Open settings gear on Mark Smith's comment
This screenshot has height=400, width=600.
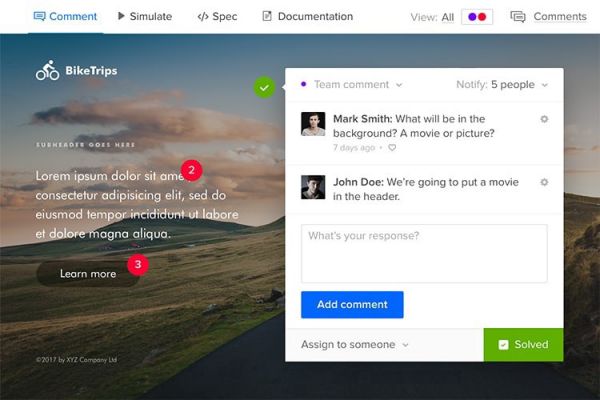[x=544, y=119]
